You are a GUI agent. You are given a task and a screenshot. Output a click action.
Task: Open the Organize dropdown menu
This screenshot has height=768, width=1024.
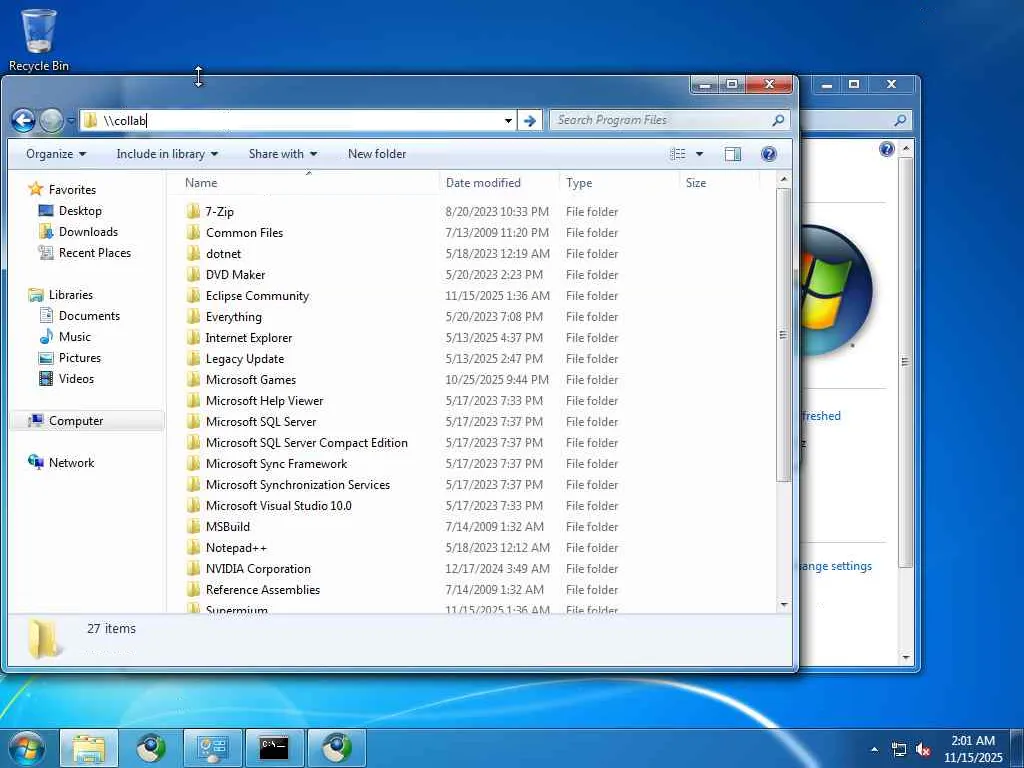click(56, 154)
